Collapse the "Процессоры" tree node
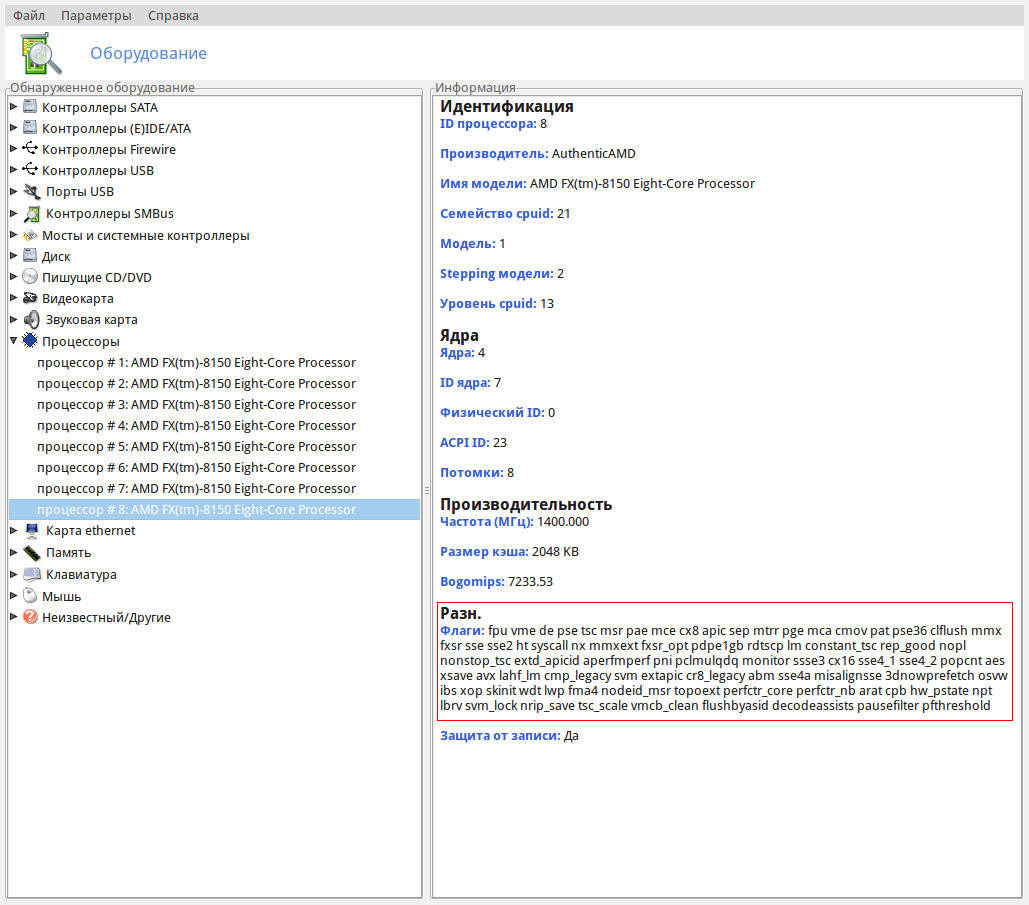The image size is (1029, 905). click(x=14, y=341)
